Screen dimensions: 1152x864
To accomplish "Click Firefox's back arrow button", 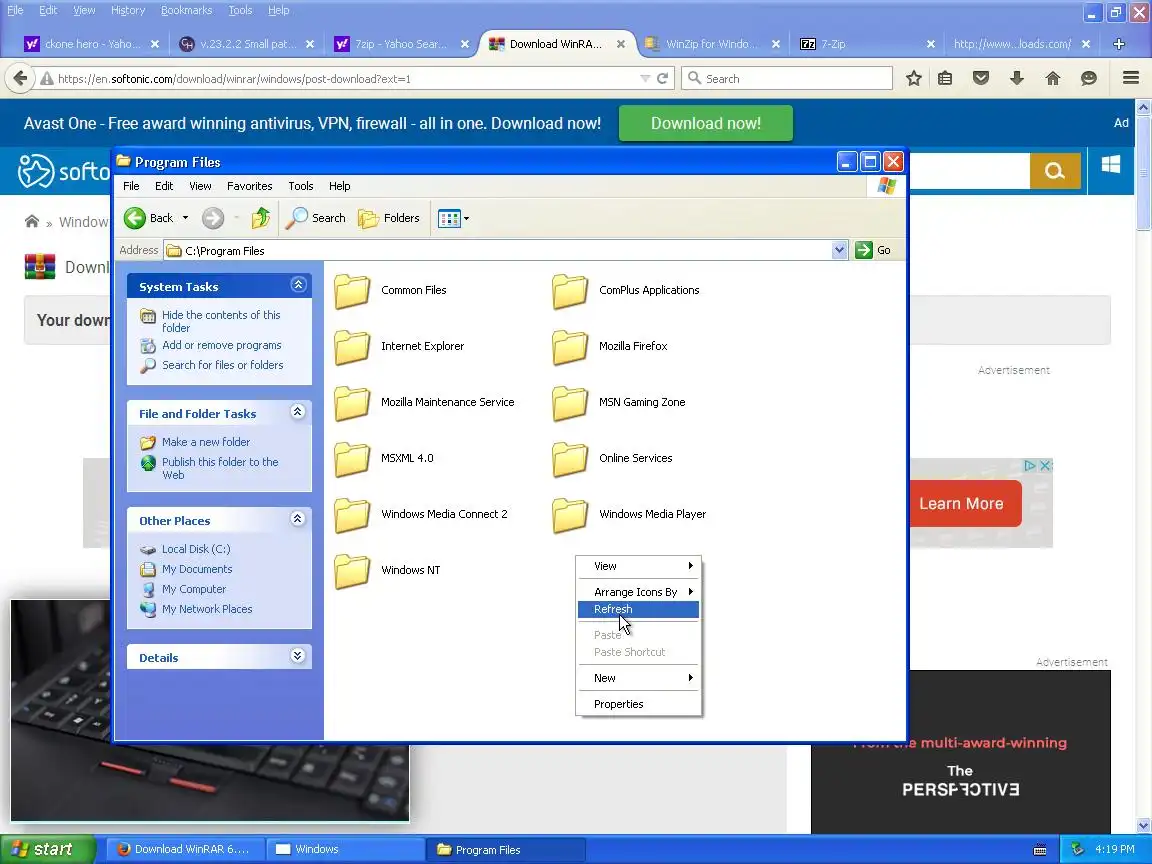I will pos(20,79).
